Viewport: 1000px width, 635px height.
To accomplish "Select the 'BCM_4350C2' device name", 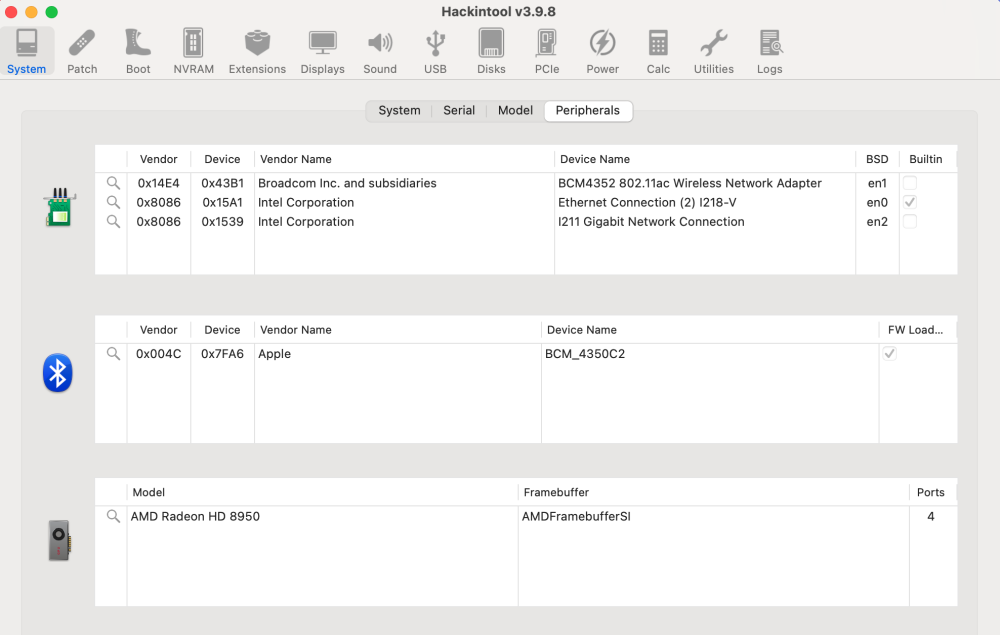I will (585, 353).
